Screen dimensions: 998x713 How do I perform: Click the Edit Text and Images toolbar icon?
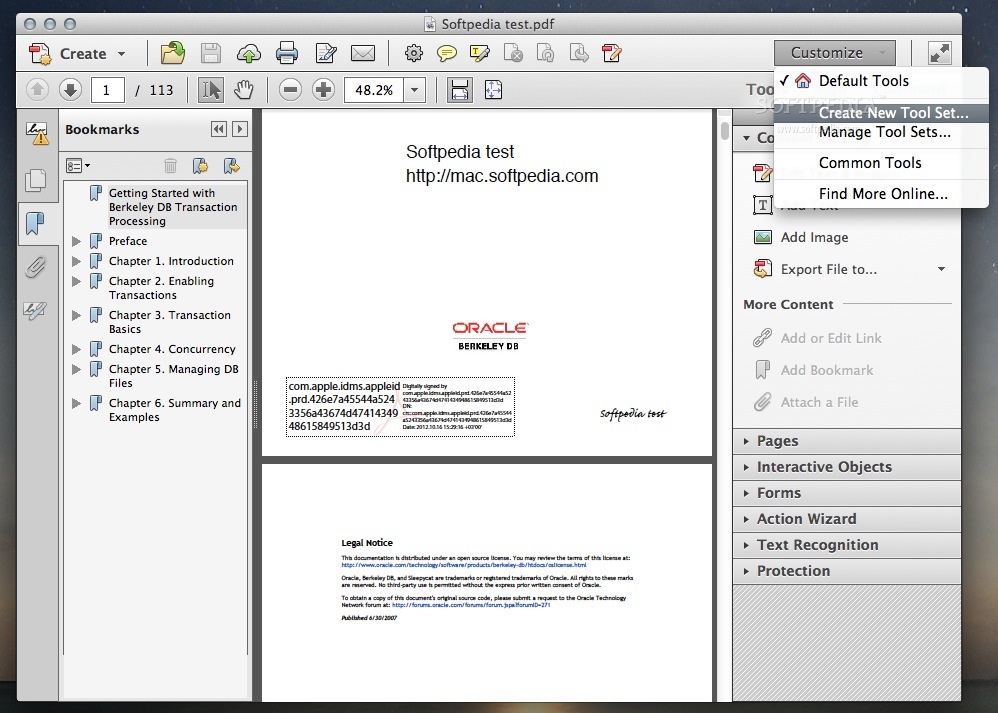[x=612, y=53]
